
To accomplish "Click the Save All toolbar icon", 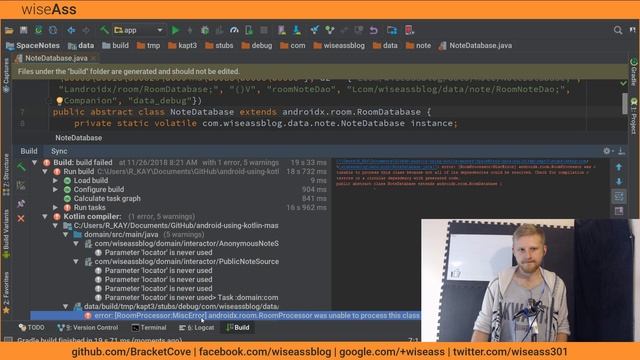I will pos(24,30).
